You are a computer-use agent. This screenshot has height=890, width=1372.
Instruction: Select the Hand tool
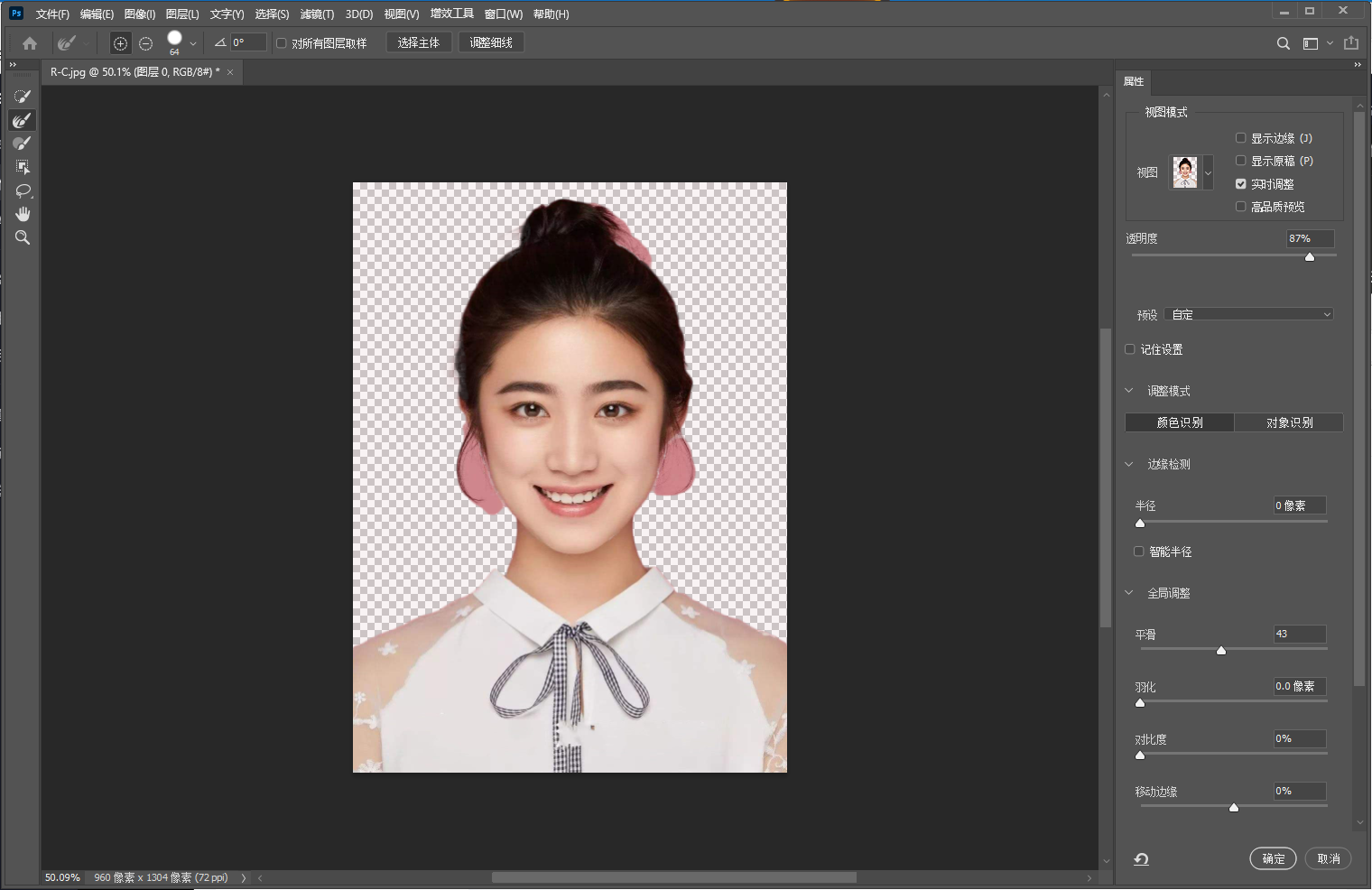pyautogui.click(x=23, y=214)
